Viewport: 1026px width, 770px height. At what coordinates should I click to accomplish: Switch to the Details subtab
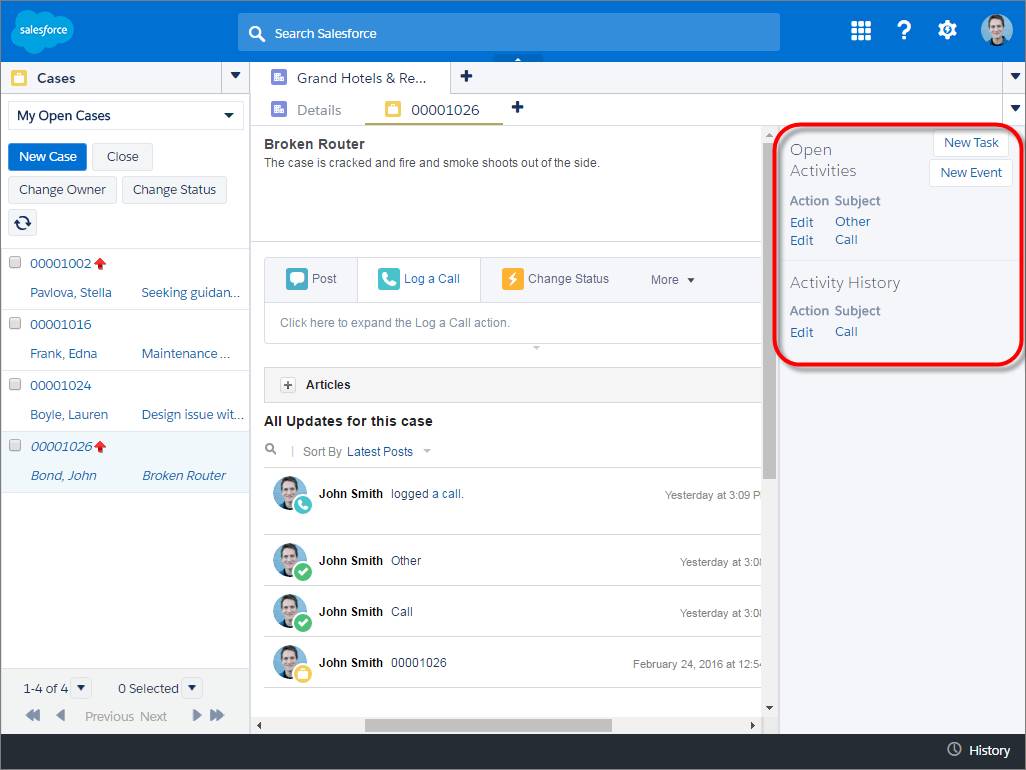click(307, 110)
